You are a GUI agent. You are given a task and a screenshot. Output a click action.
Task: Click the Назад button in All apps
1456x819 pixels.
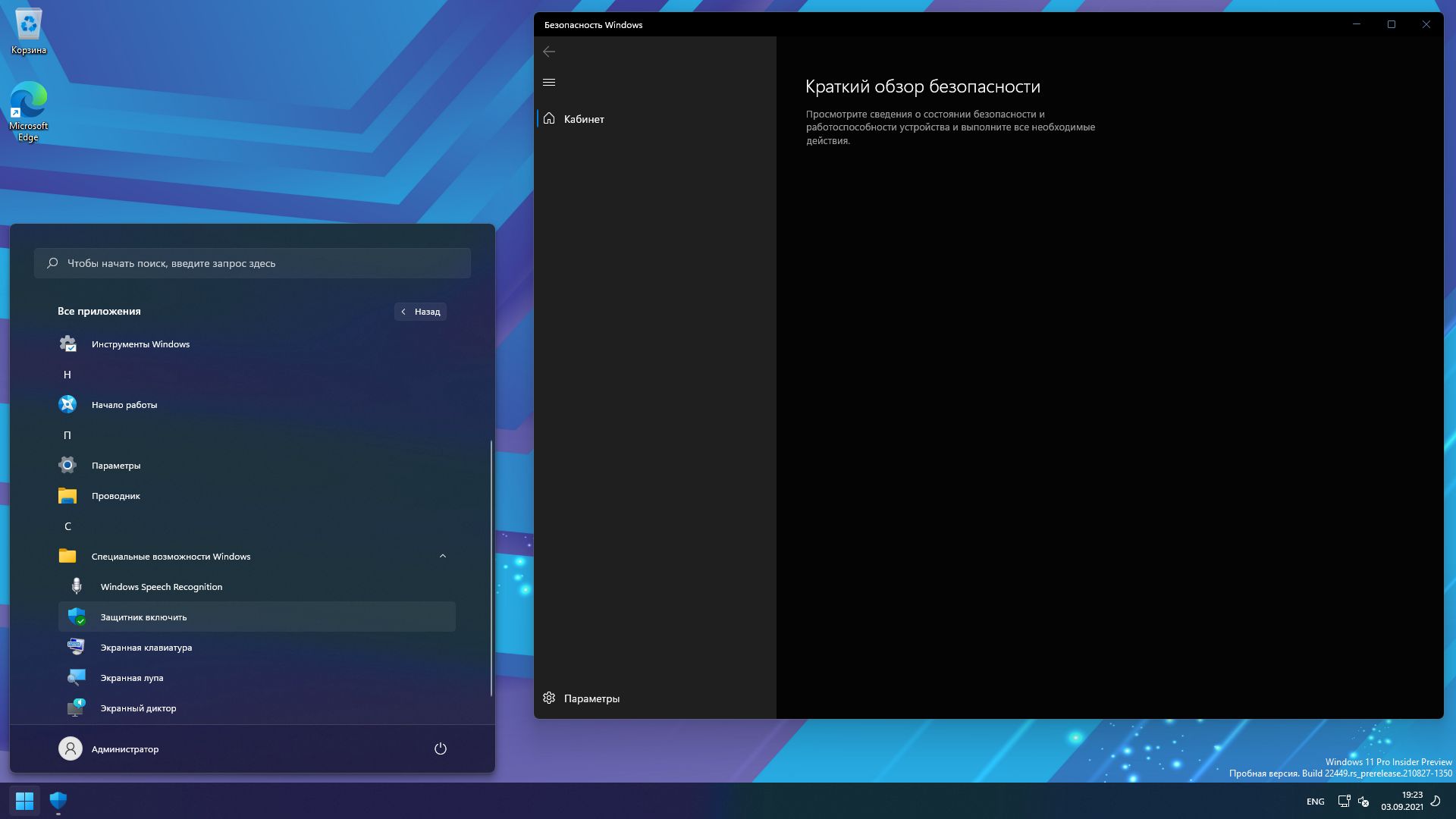coord(420,311)
